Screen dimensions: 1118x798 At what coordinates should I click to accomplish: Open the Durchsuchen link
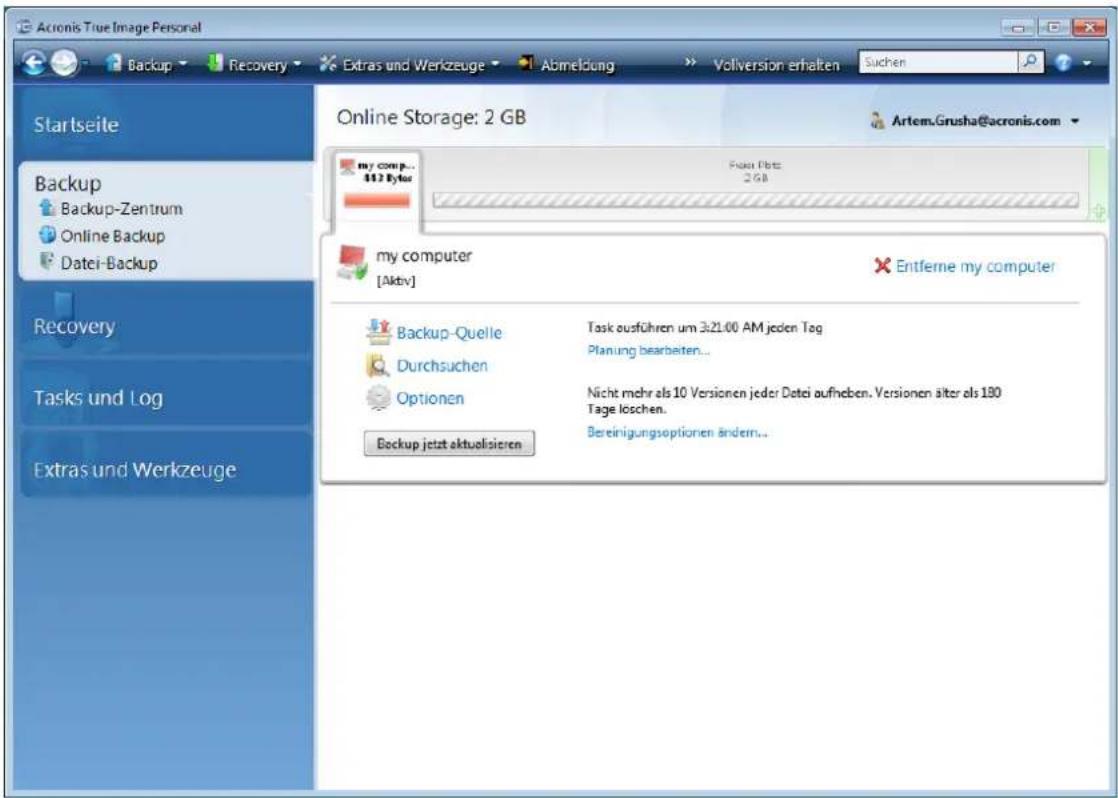click(x=442, y=365)
